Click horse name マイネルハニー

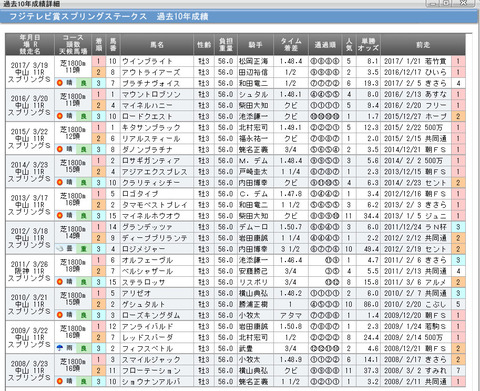[x=147, y=105]
